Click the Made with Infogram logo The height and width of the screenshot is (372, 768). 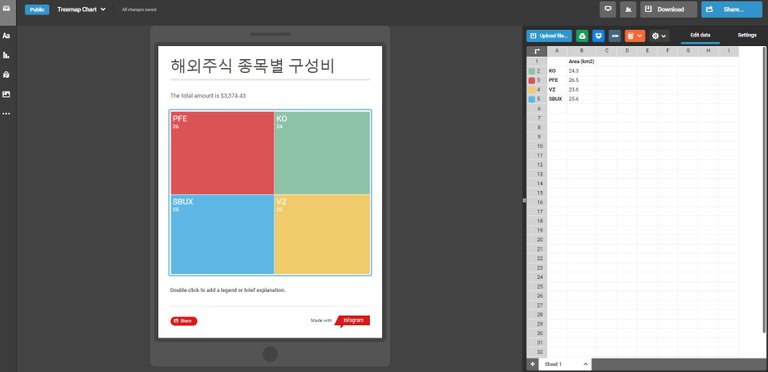click(352, 321)
